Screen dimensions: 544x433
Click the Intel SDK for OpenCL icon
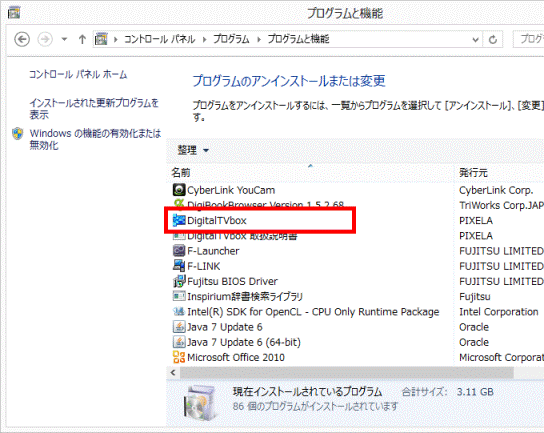(179, 312)
